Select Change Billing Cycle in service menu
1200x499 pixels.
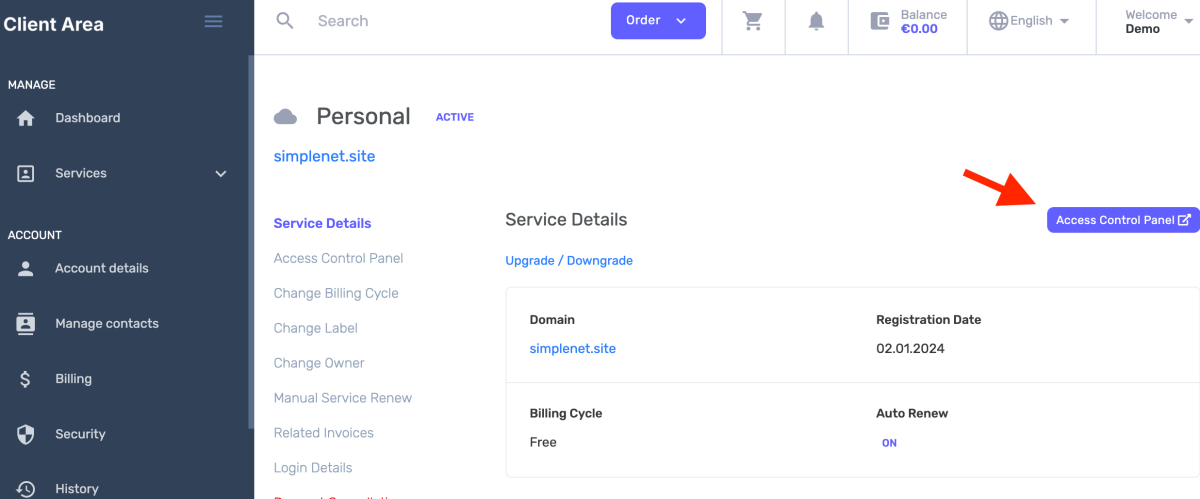[336, 293]
